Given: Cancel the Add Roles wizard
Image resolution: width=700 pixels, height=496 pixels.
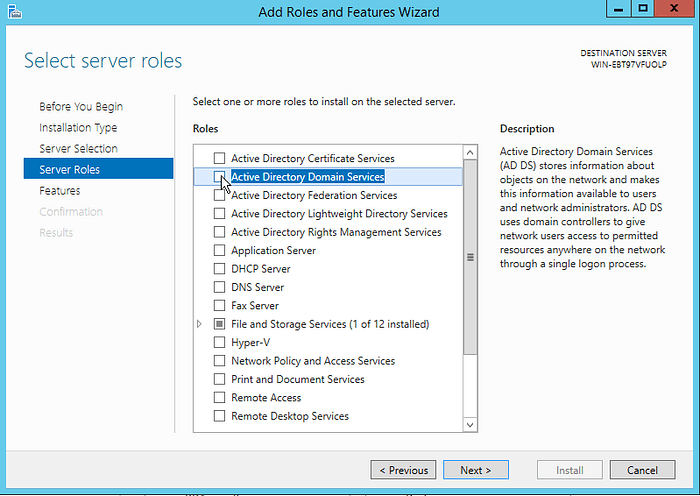Looking at the screenshot, I should [642, 470].
